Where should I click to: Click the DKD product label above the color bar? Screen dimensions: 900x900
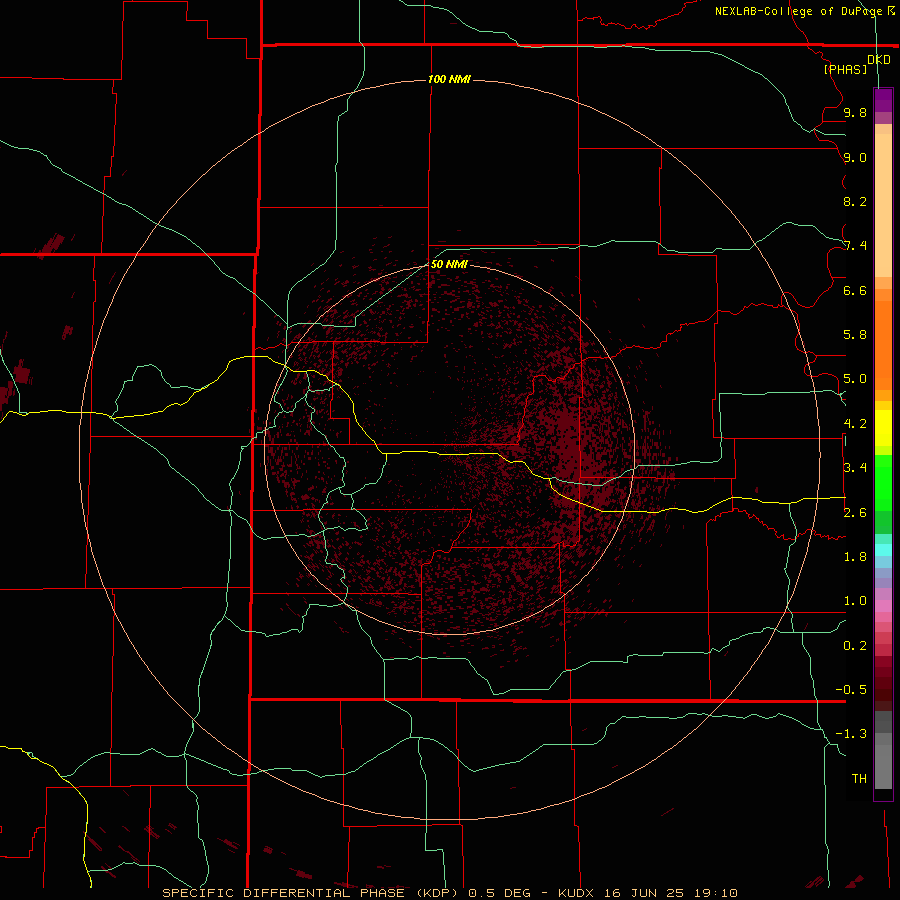[x=878, y=60]
